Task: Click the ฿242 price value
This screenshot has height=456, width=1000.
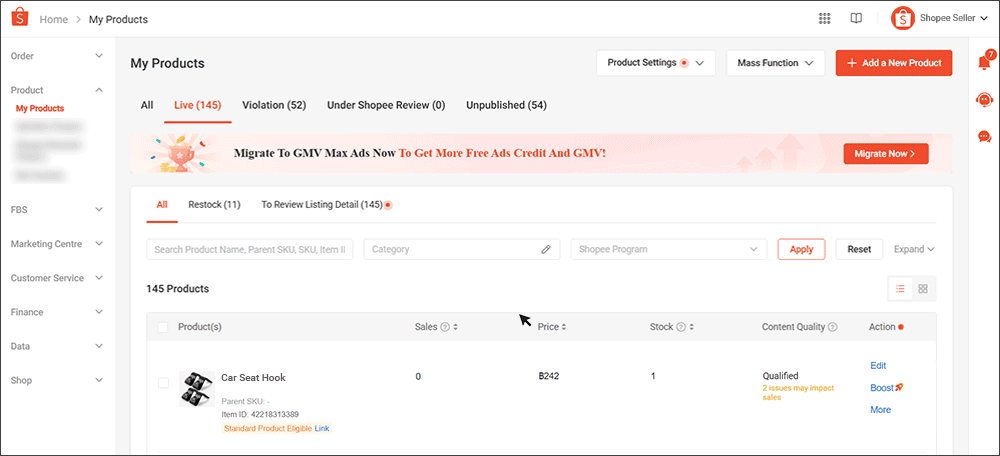Action: click(548, 376)
